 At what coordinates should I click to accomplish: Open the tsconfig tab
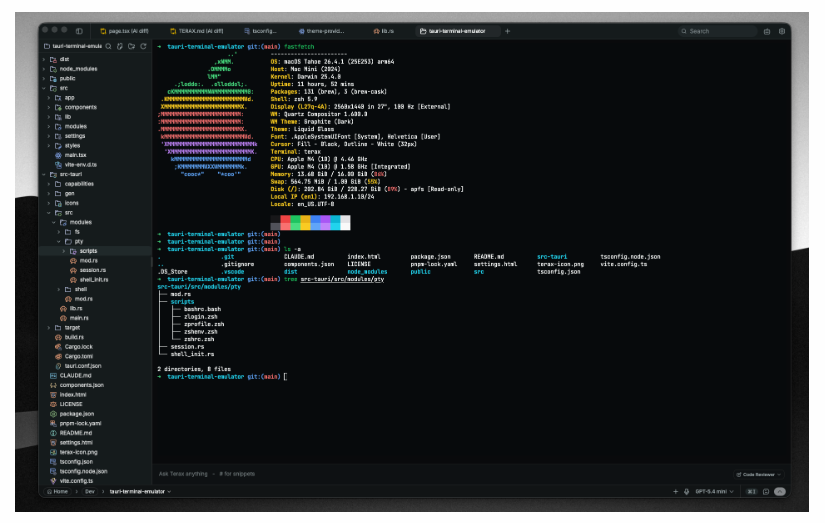(x=260, y=31)
